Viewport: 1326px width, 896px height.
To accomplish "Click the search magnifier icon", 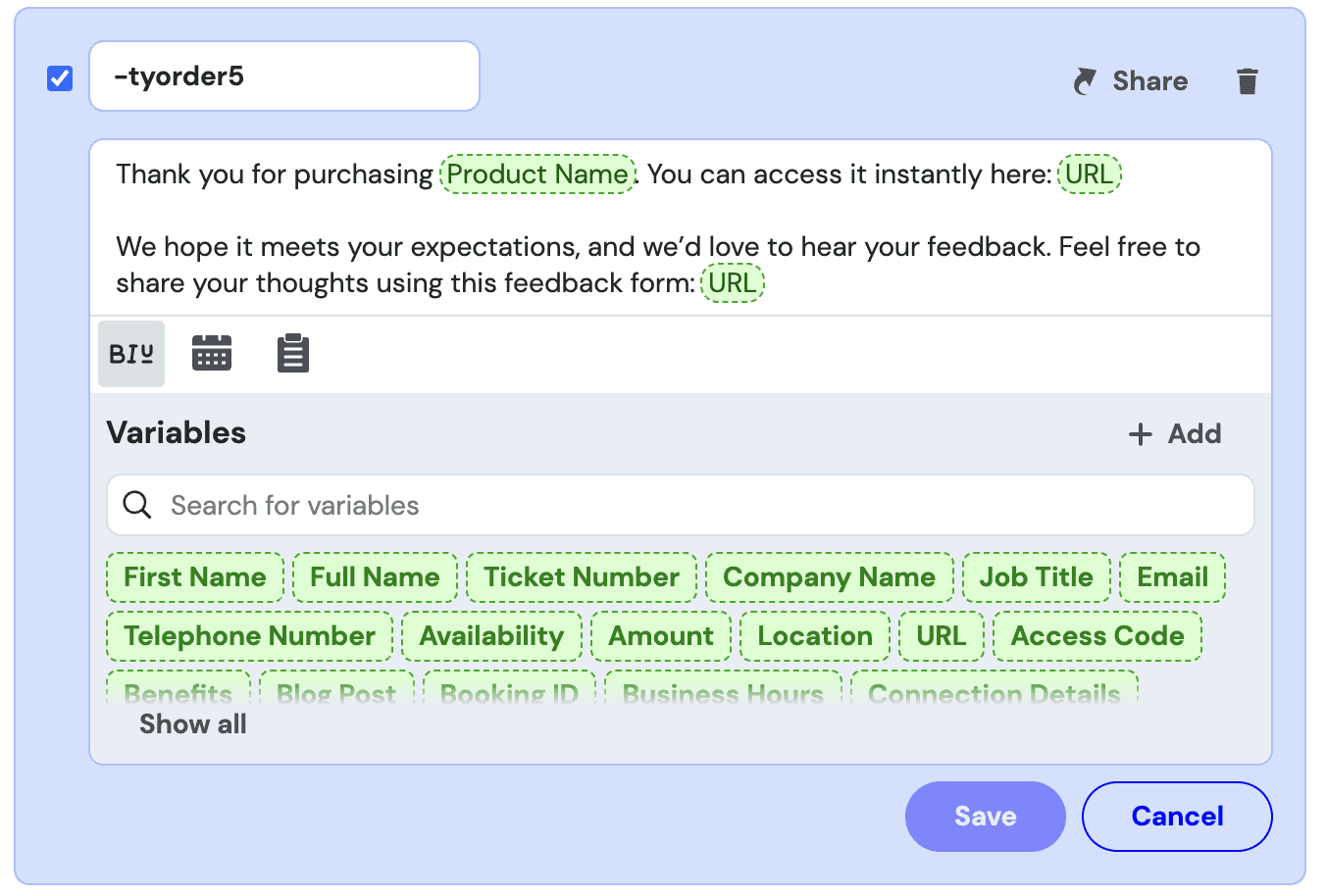I will pyautogui.click(x=137, y=505).
